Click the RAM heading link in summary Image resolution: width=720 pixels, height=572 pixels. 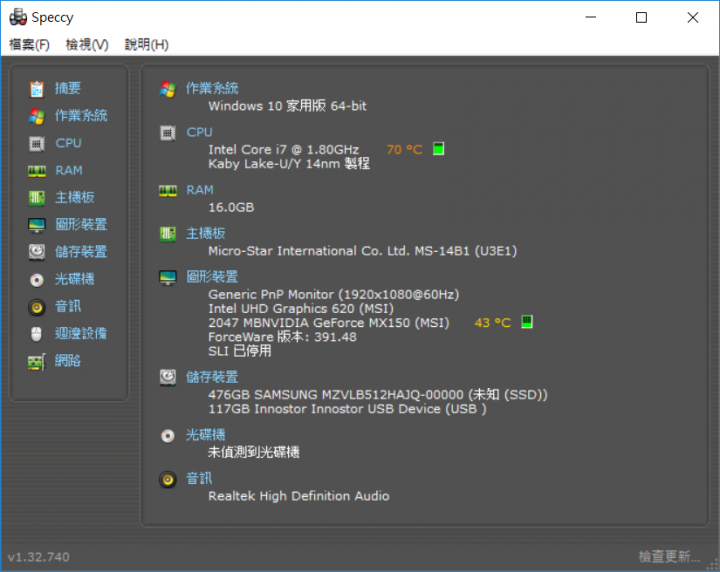(x=200, y=190)
